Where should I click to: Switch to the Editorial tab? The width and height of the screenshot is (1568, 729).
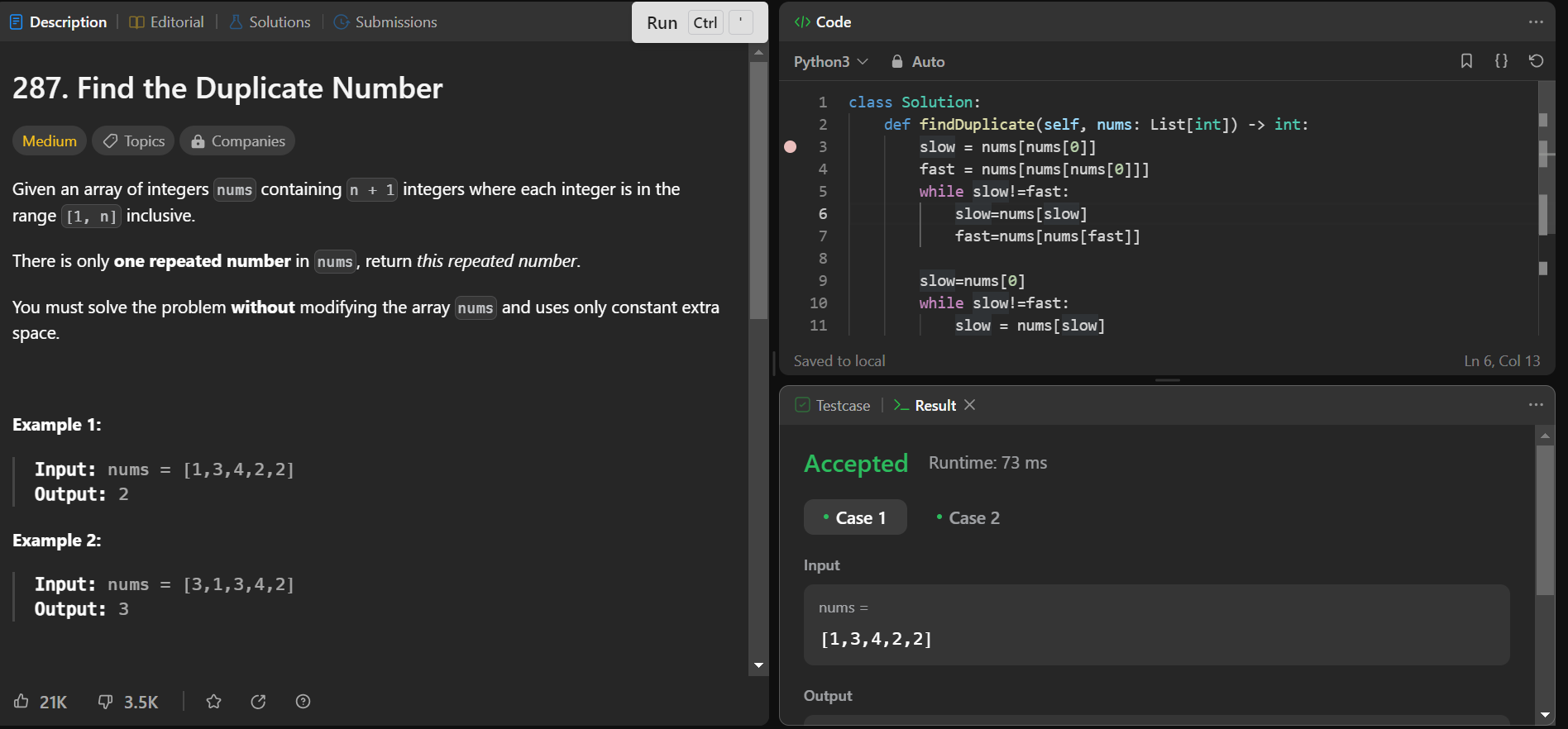[x=166, y=22]
